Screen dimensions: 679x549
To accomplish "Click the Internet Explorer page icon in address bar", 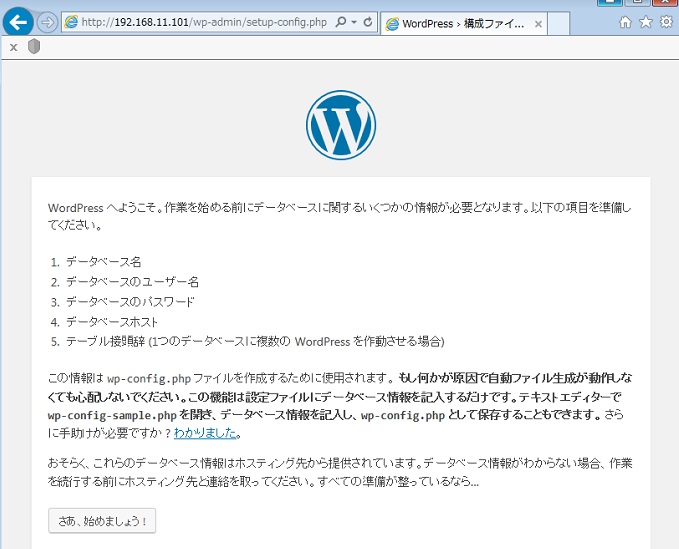I will pyautogui.click(x=71, y=22).
